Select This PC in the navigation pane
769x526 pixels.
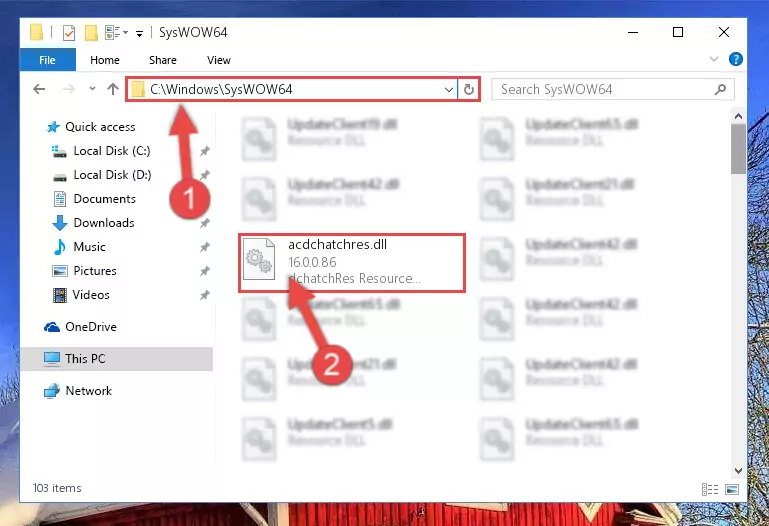(x=117, y=359)
